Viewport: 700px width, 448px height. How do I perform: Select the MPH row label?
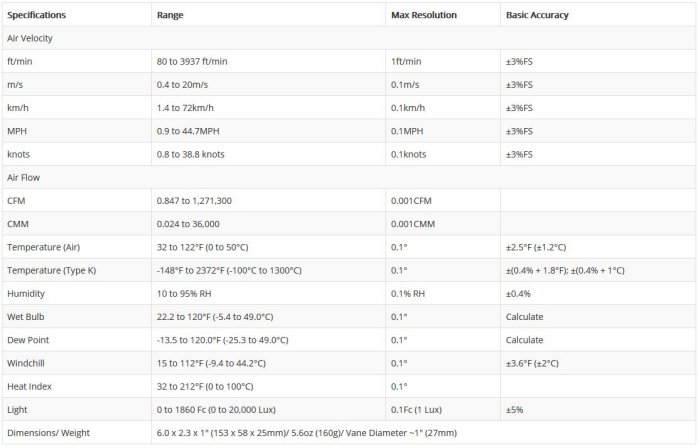[x=17, y=131]
